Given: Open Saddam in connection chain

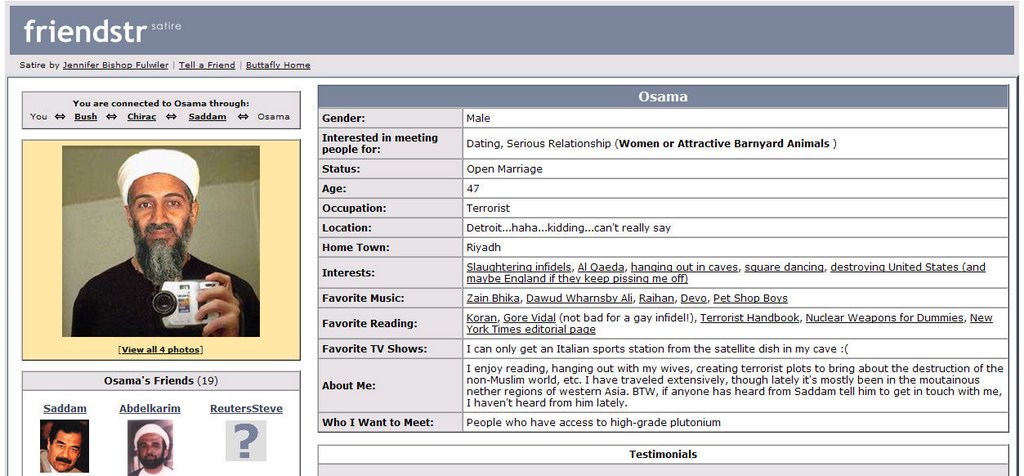Looking at the screenshot, I should pos(207,117).
